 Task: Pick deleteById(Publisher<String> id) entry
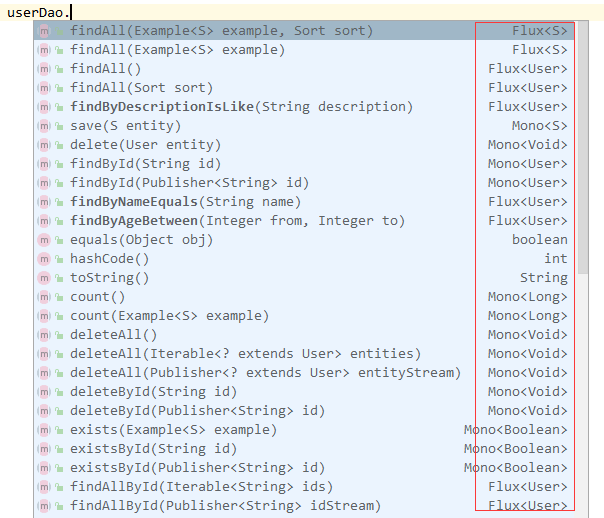point(198,411)
